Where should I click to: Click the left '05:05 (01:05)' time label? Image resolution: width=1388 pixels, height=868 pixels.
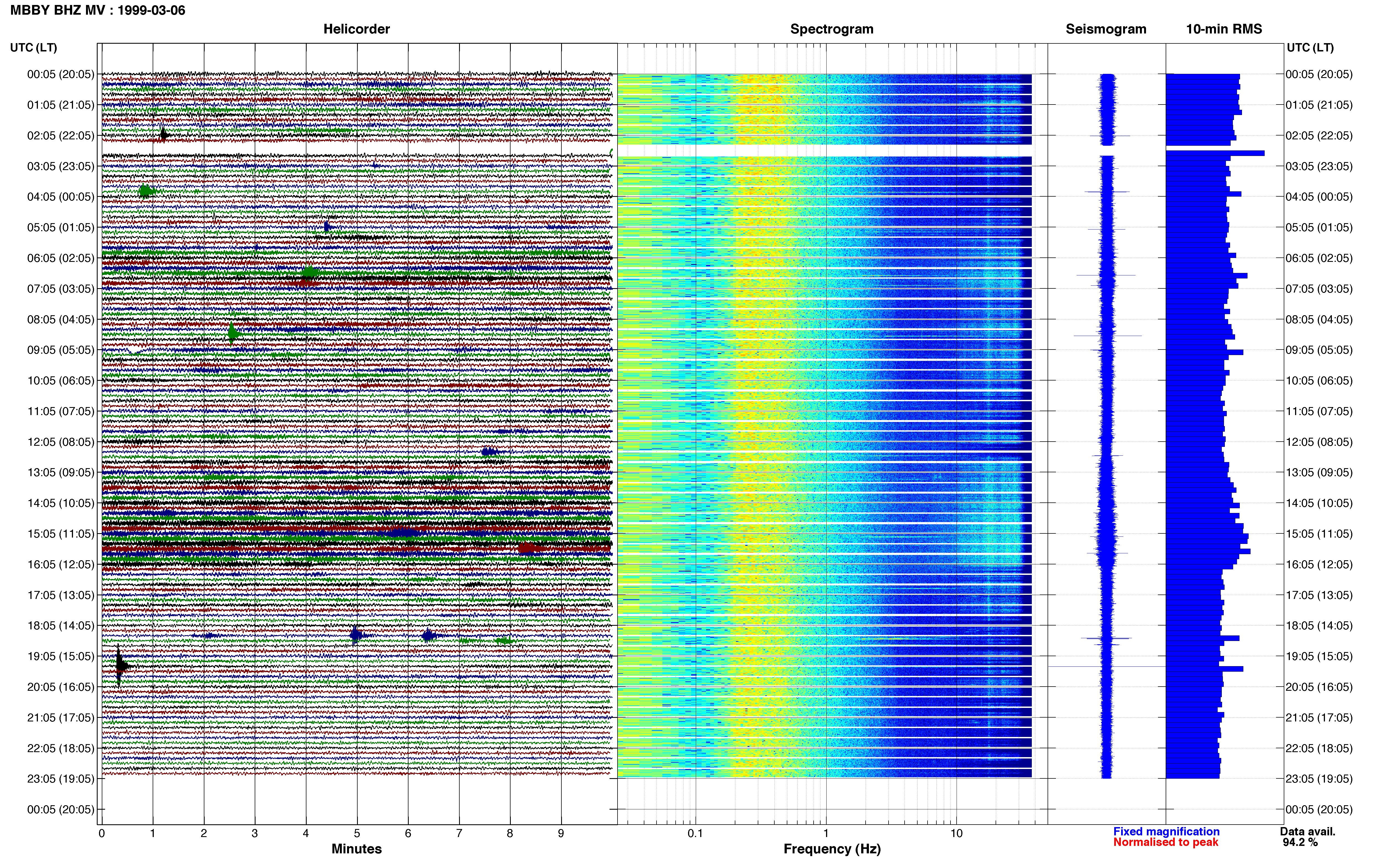pyautogui.click(x=60, y=227)
